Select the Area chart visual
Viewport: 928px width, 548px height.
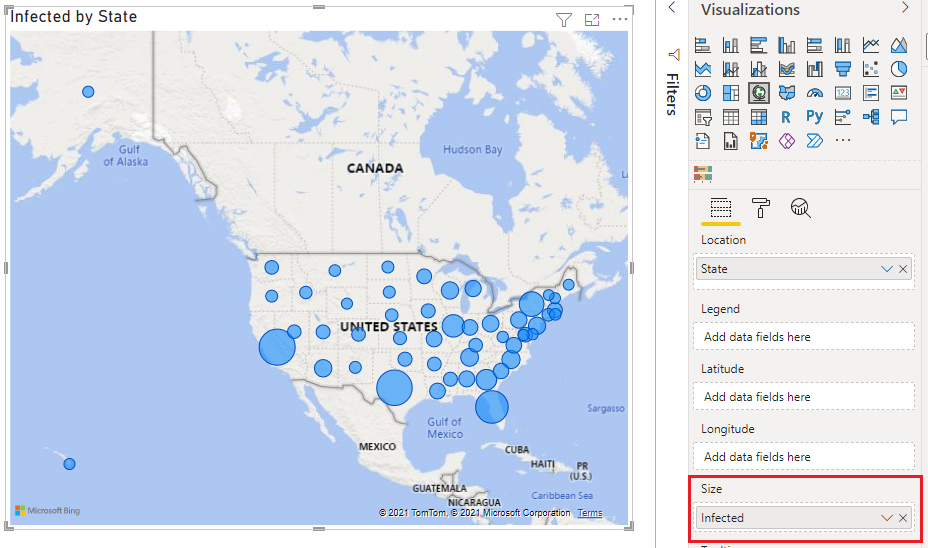(x=898, y=45)
